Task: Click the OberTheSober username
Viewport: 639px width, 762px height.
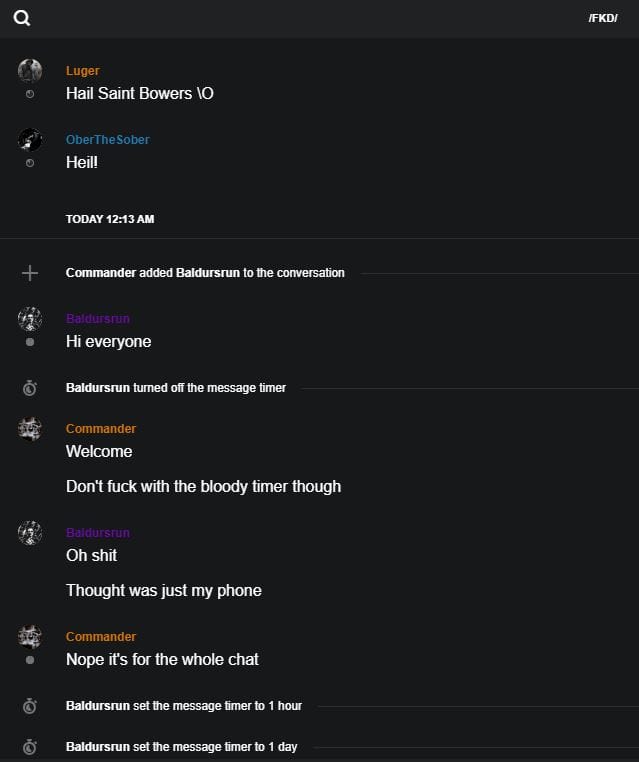Action: [x=107, y=140]
